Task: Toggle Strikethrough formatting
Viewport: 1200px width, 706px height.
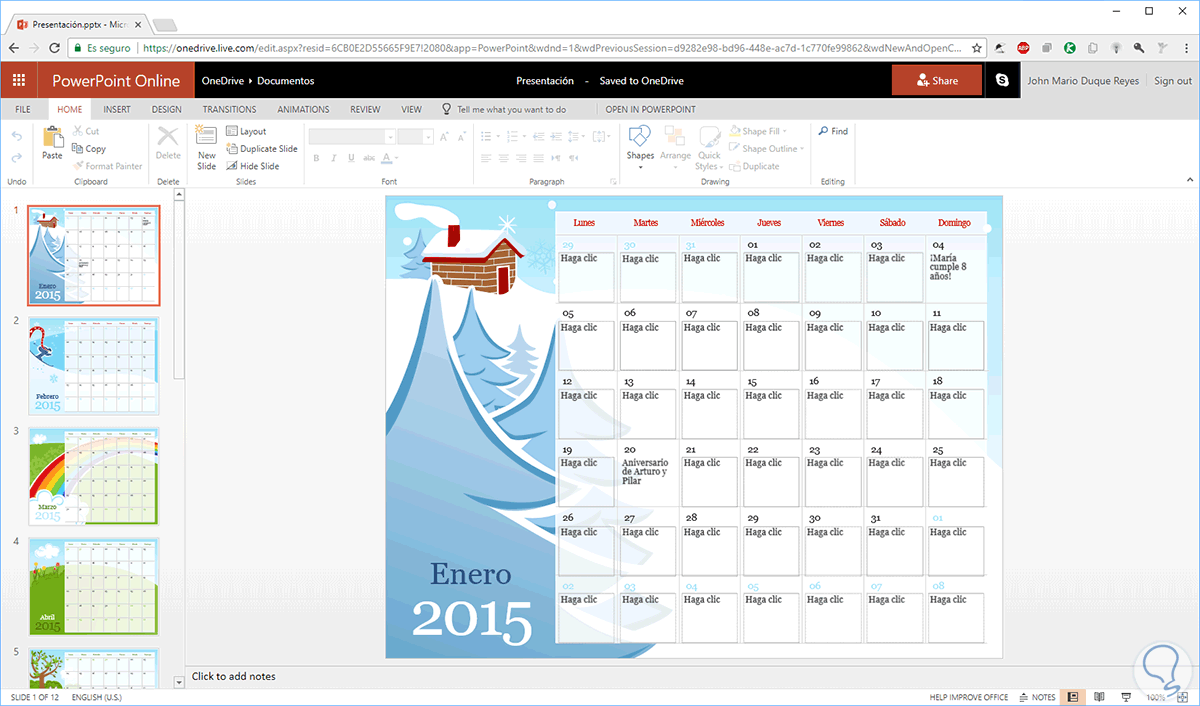Action: [369, 158]
